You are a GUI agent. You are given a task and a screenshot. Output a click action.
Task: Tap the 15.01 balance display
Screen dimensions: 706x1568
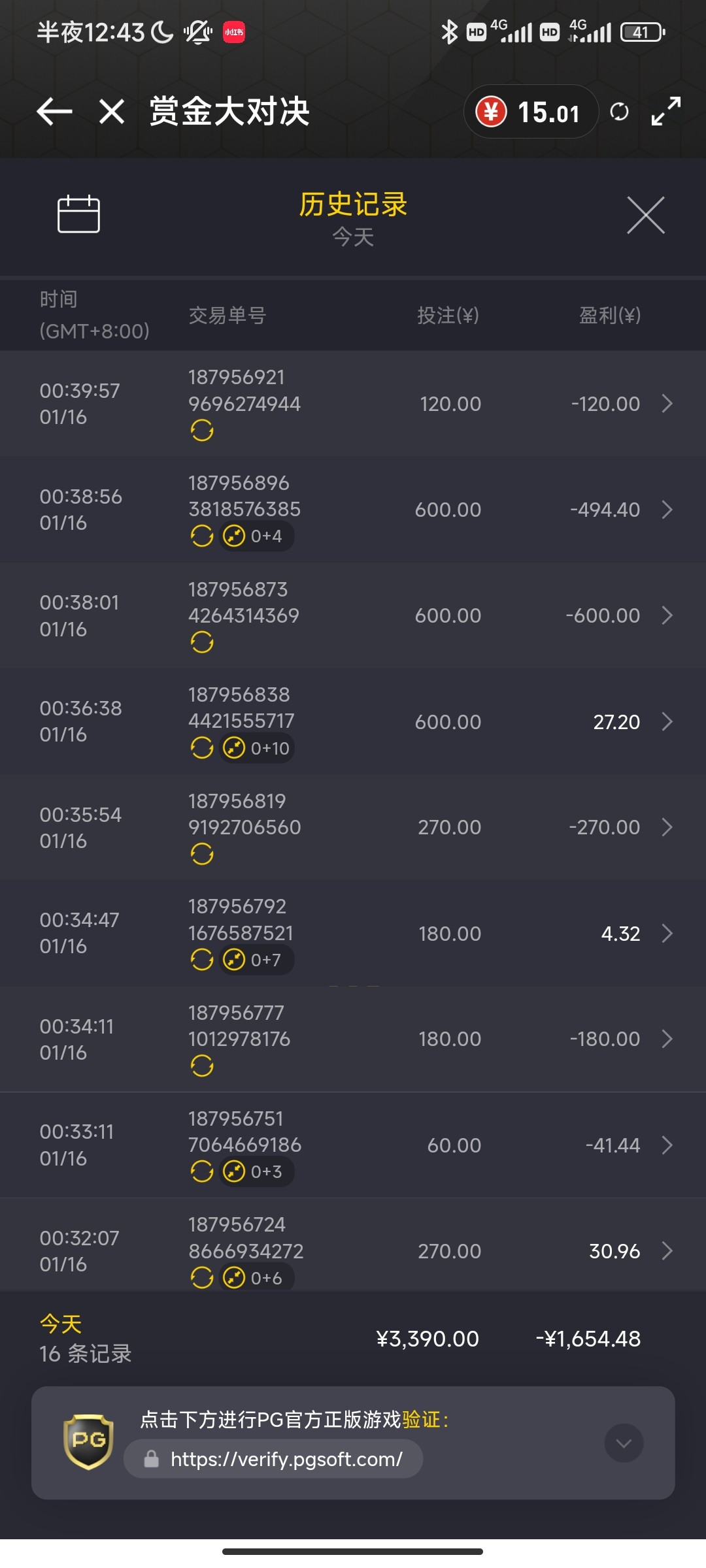pos(548,112)
